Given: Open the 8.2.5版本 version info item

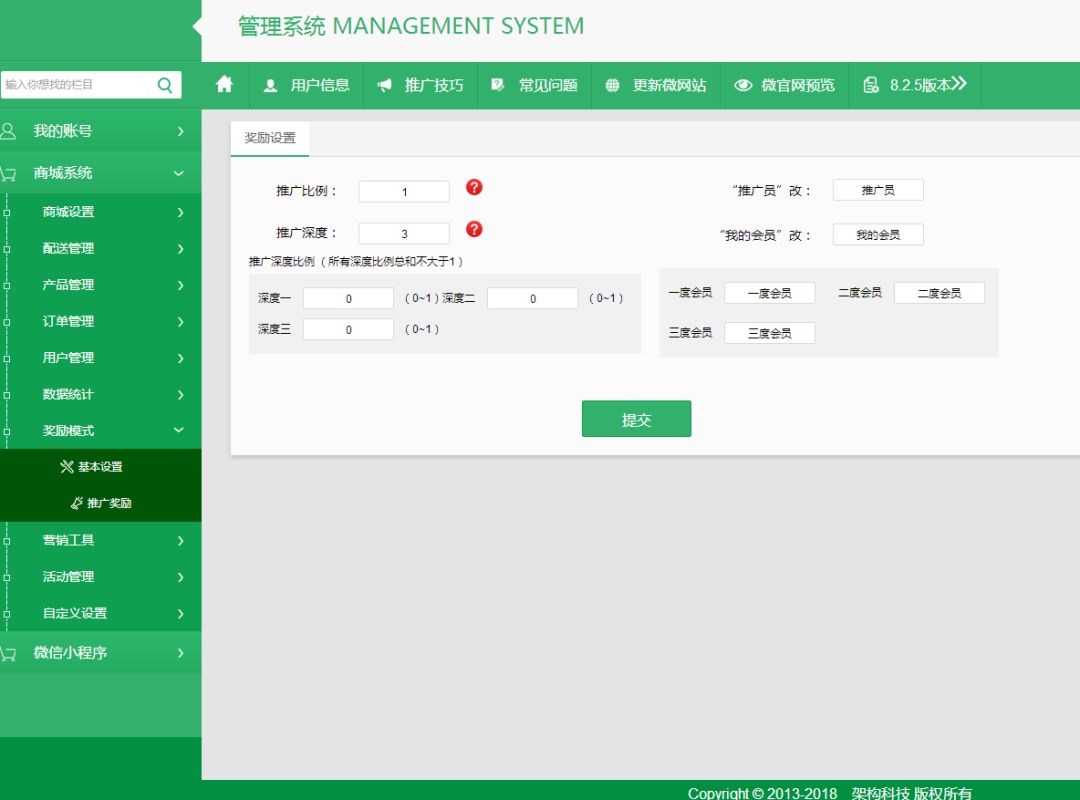Looking at the screenshot, I should click(915, 85).
